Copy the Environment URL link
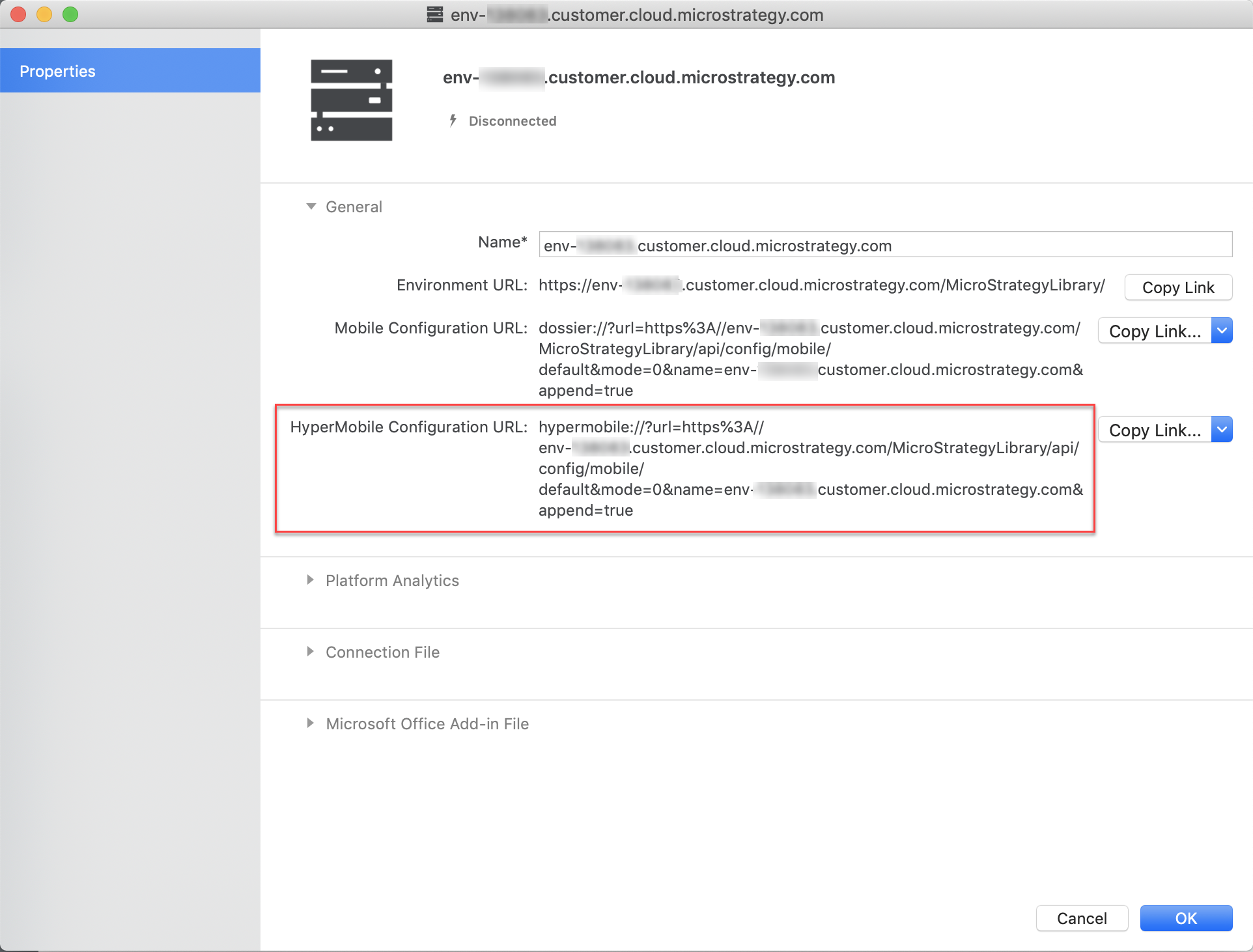 (x=1177, y=287)
